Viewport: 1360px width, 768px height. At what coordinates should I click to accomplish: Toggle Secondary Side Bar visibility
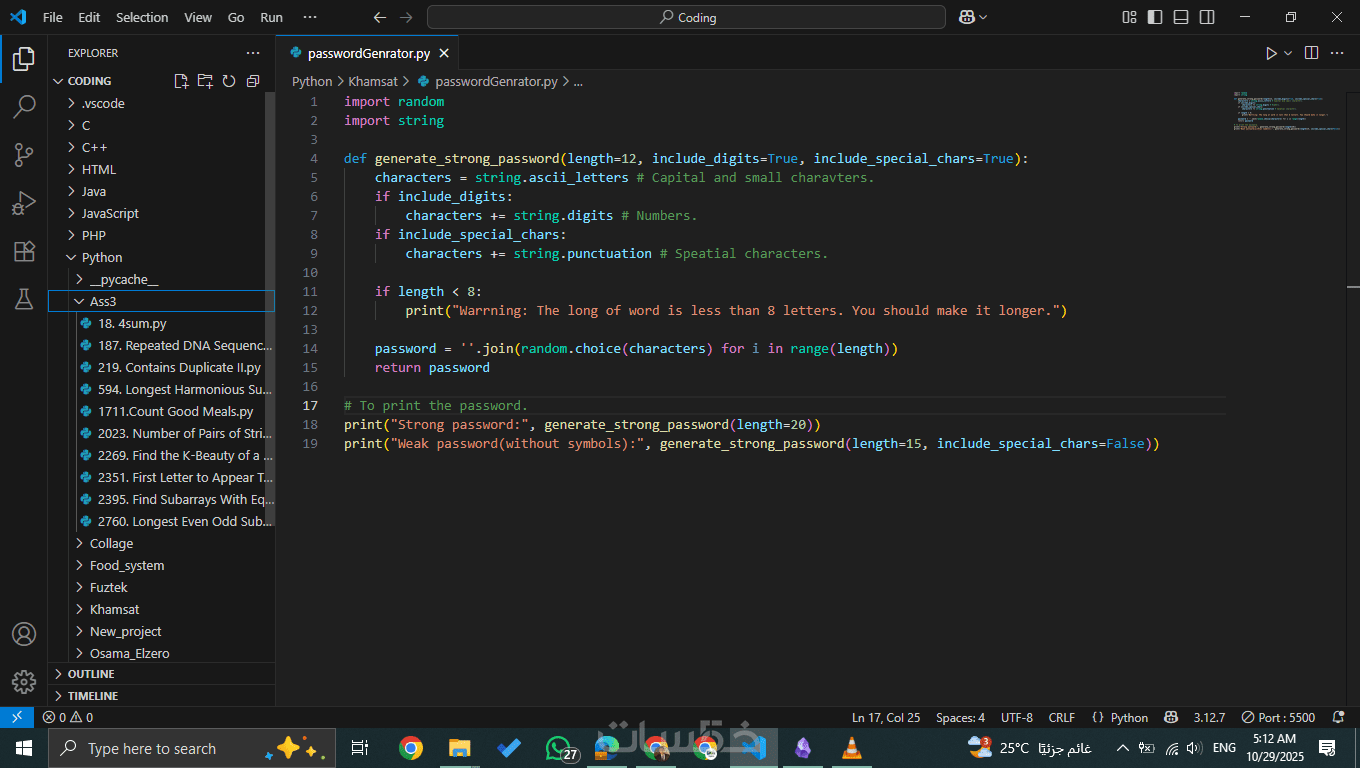(1207, 17)
